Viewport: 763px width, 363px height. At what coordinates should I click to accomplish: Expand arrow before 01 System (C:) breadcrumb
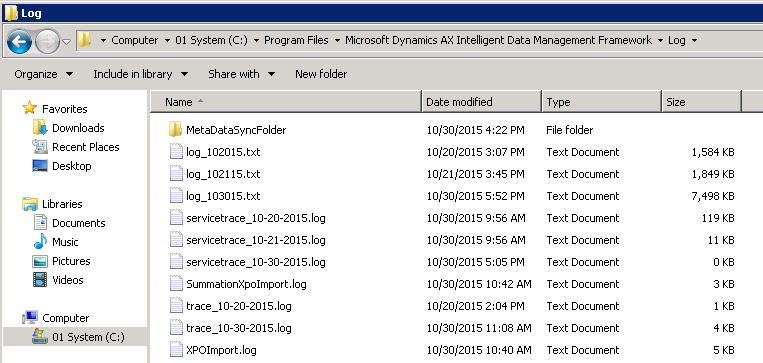[167, 40]
